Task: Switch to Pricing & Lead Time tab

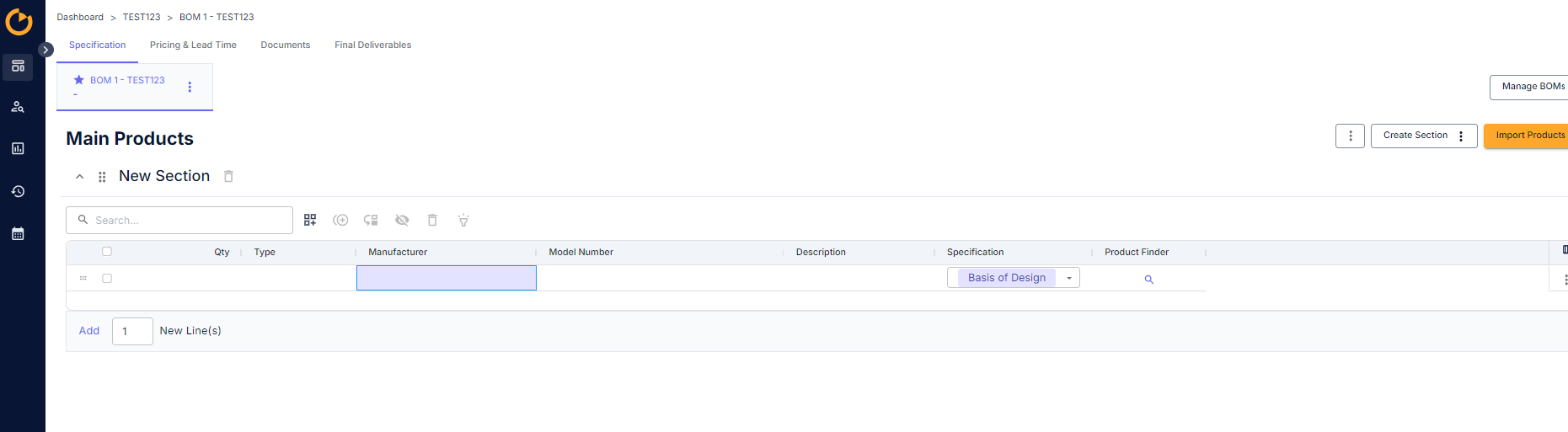Action: tap(193, 45)
